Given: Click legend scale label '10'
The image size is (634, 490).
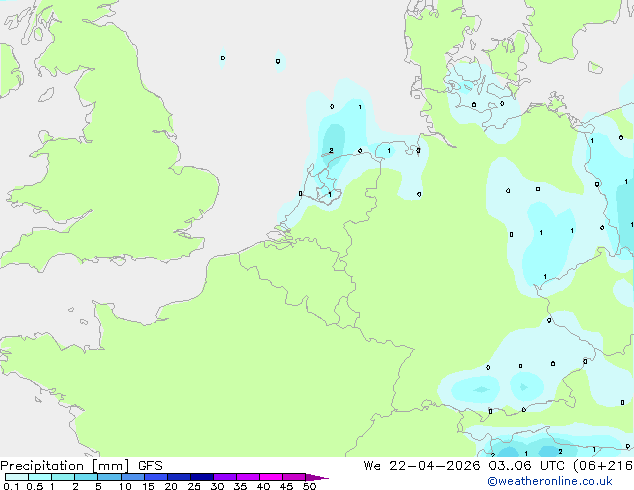Looking at the screenshot, I should tap(125, 486).
